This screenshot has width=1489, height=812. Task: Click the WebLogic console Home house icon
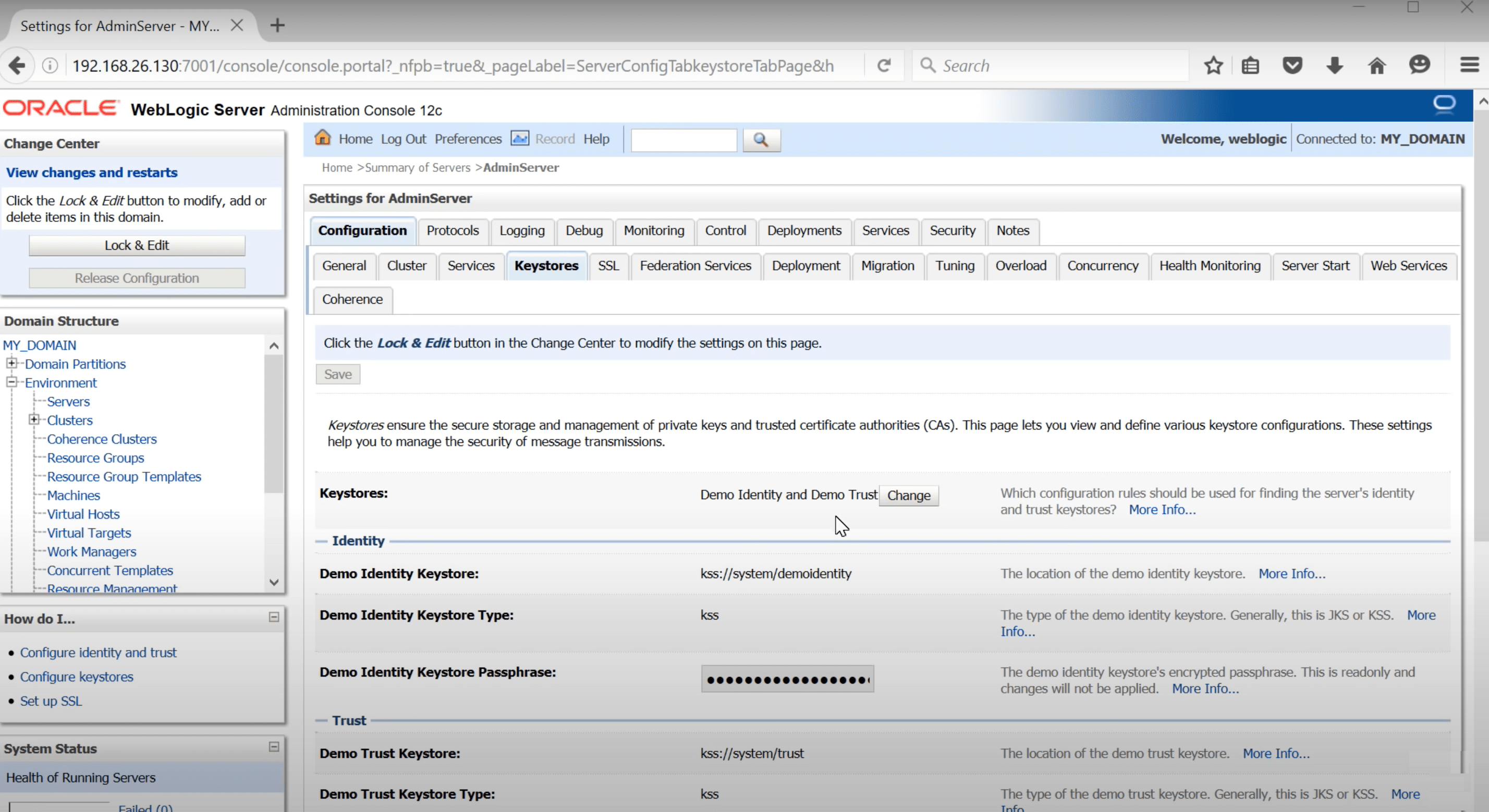tap(323, 139)
